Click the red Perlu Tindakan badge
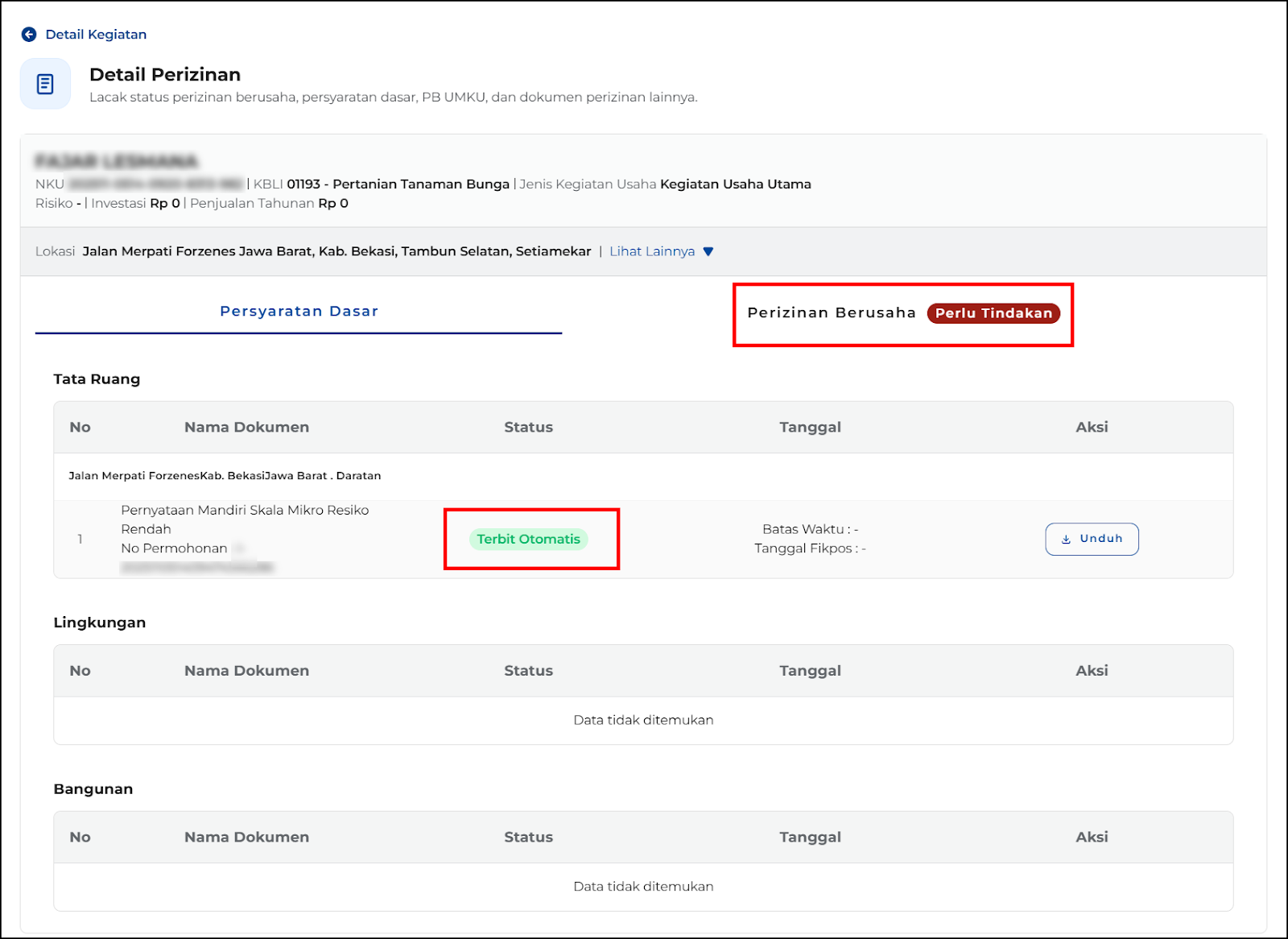Screen dimensions: 1288x939 pos(993,313)
